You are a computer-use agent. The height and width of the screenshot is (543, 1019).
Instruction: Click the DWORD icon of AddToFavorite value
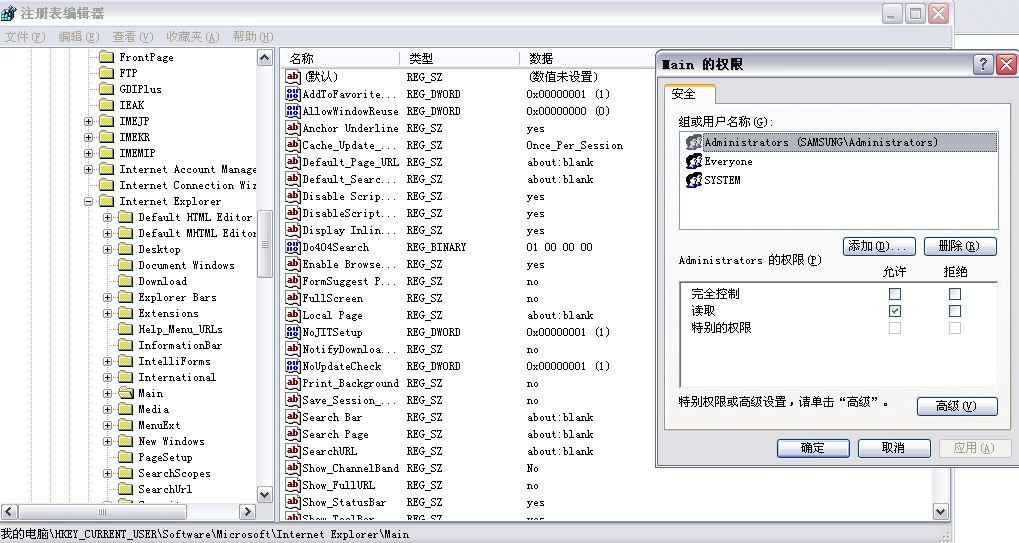293,94
